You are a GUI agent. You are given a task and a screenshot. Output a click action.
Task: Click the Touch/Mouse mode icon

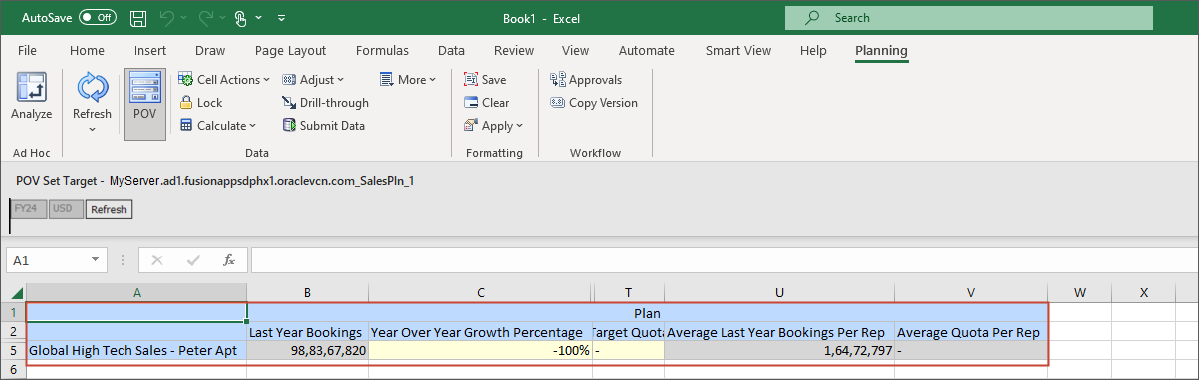click(241, 18)
